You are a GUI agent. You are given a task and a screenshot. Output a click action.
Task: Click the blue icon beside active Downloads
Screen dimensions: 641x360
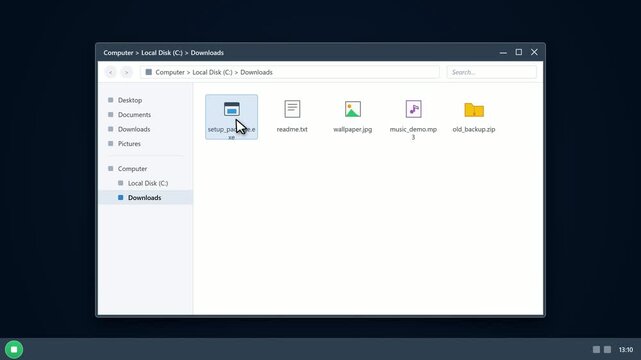[x=120, y=197]
